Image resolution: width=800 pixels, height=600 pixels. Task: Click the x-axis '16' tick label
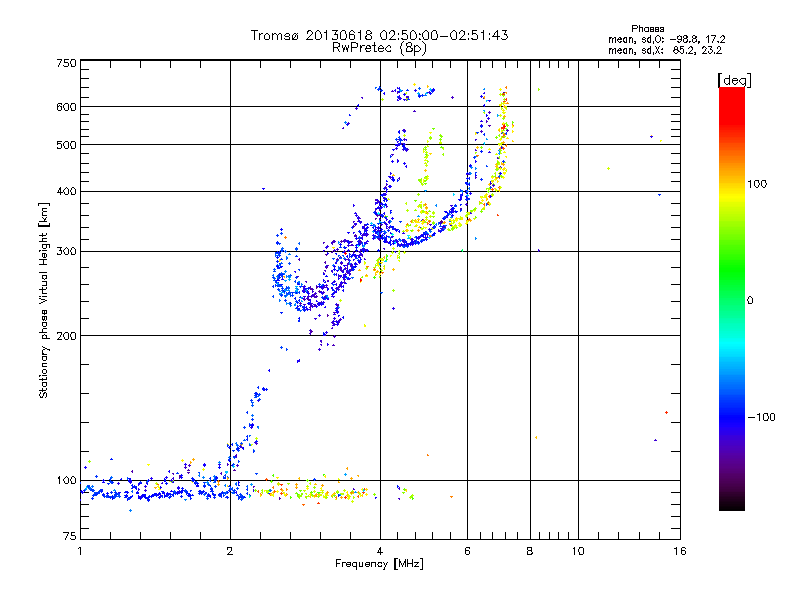coord(680,551)
